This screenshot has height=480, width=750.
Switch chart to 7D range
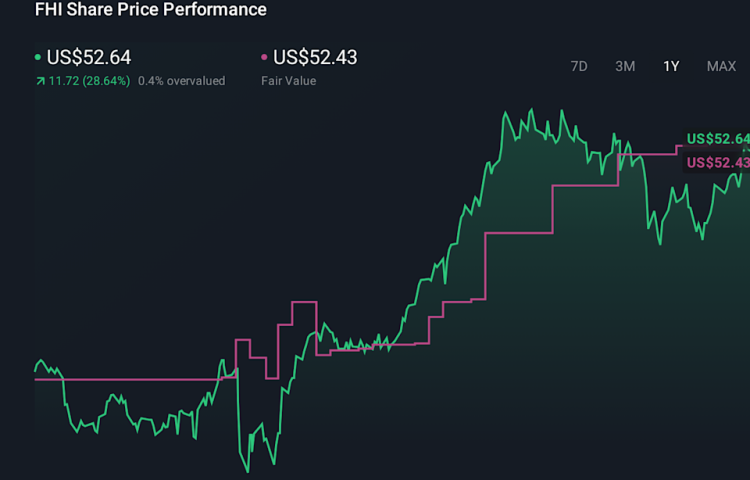point(579,66)
